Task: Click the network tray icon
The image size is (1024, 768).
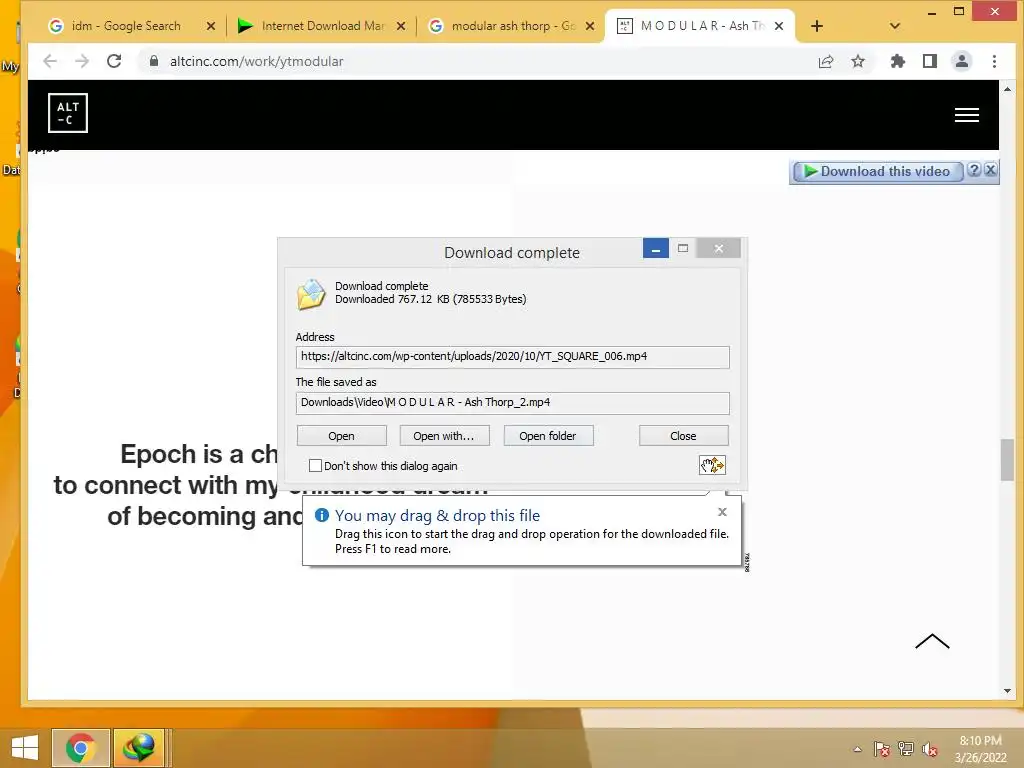Action: [x=906, y=749]
